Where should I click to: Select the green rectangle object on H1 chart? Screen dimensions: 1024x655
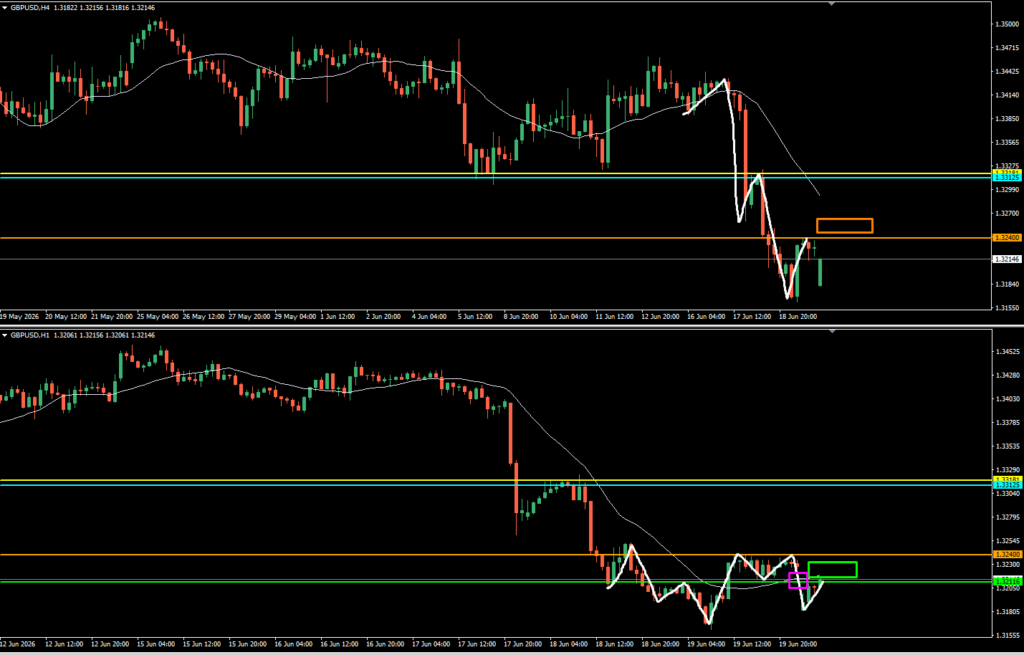(x=833, y=569)
